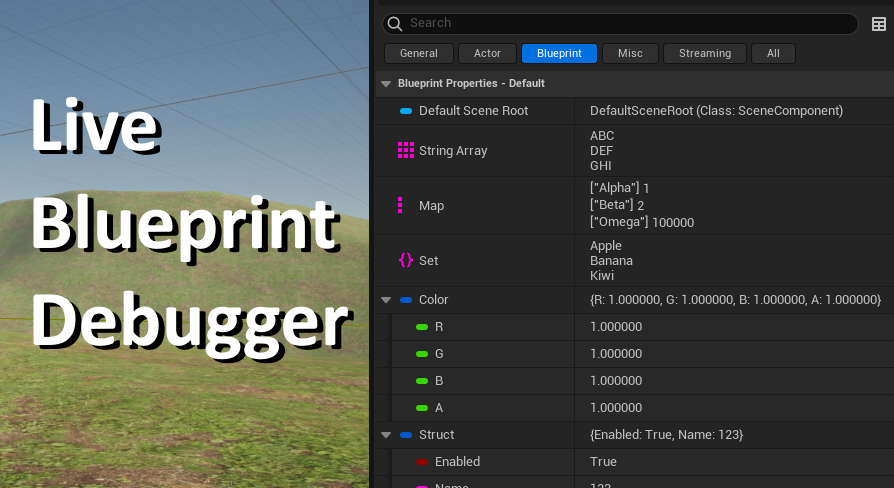This screenshot has height=488, width=894.
Task: Switch to the General filter tab
Action: (418, 53)
